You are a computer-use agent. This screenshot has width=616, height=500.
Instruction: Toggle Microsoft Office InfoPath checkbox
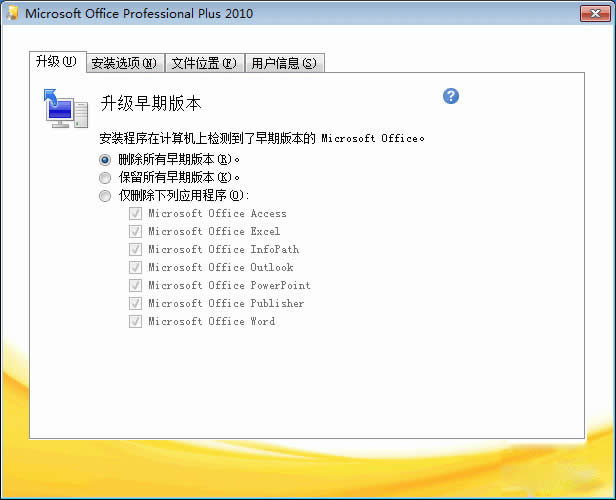pos(135,249)
